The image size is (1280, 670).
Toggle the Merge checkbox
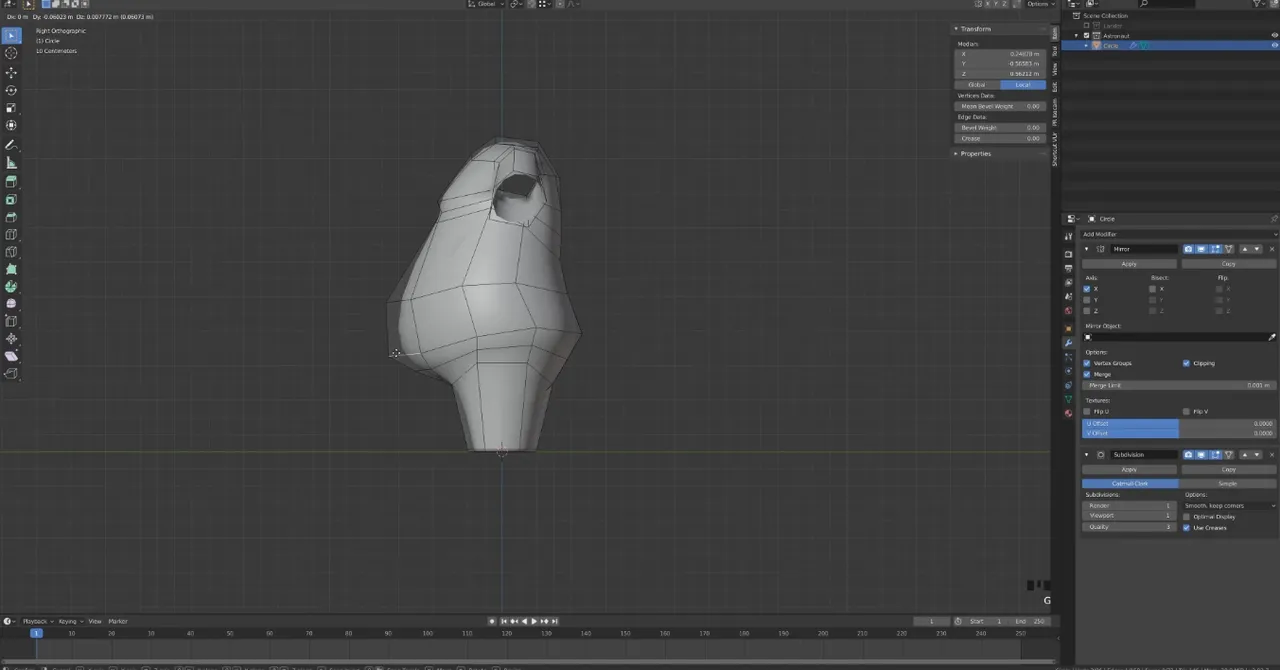pyautogui.click(x=1087, y=374)
